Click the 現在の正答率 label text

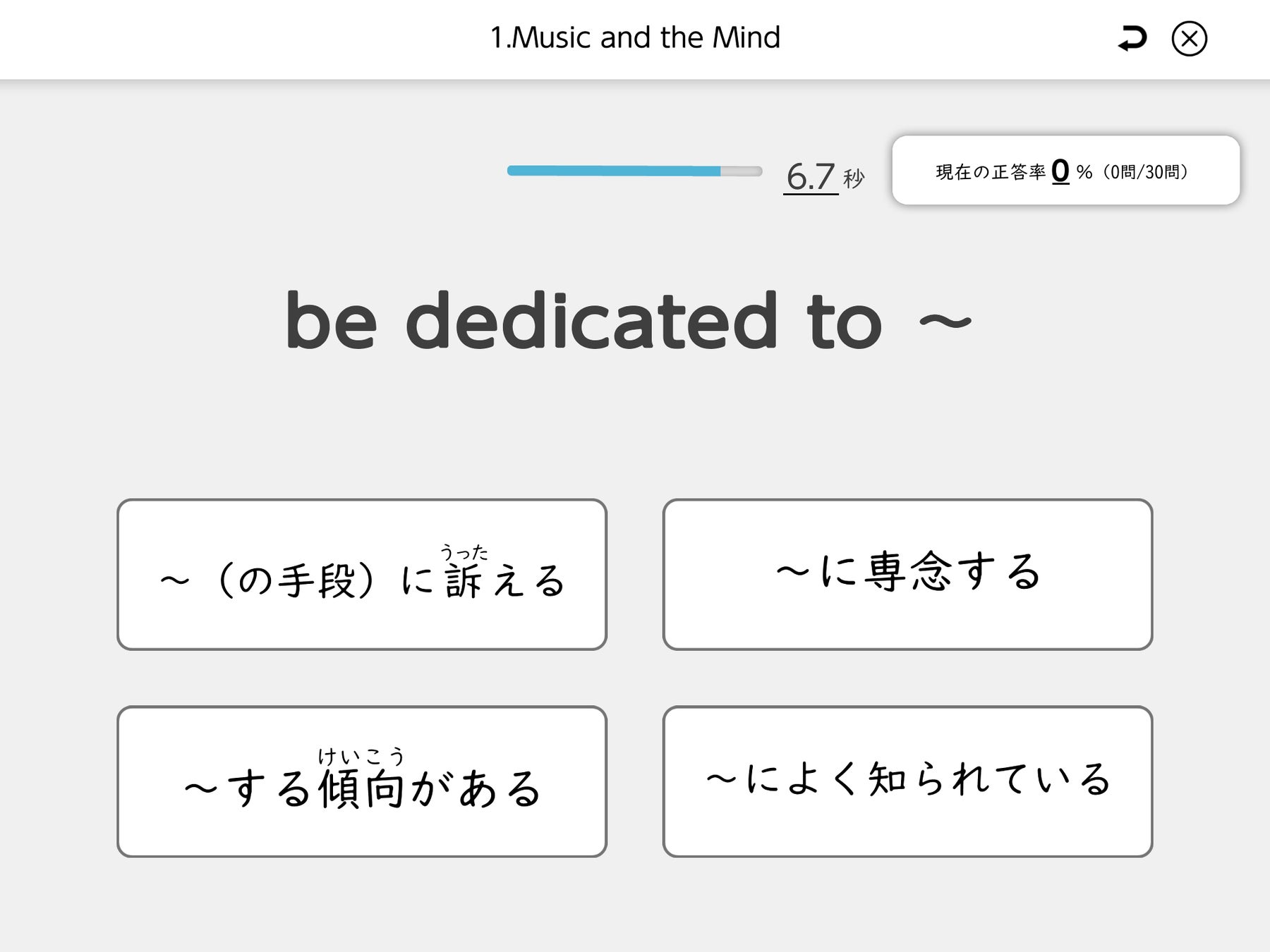click(990, 172)
